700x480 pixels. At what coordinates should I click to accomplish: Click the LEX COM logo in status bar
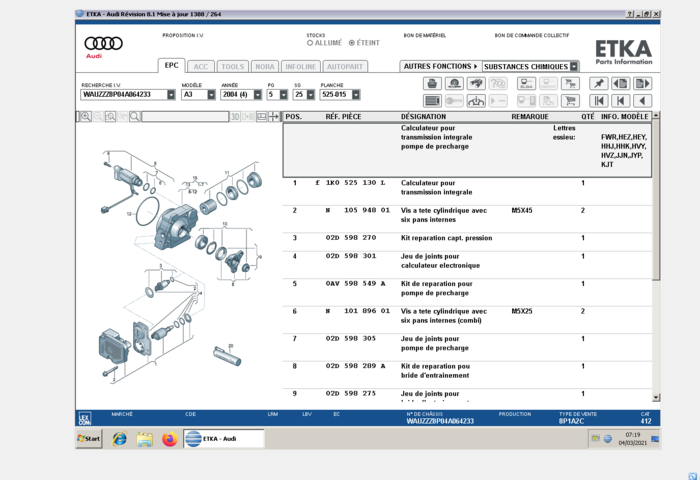tap(84, 419)
